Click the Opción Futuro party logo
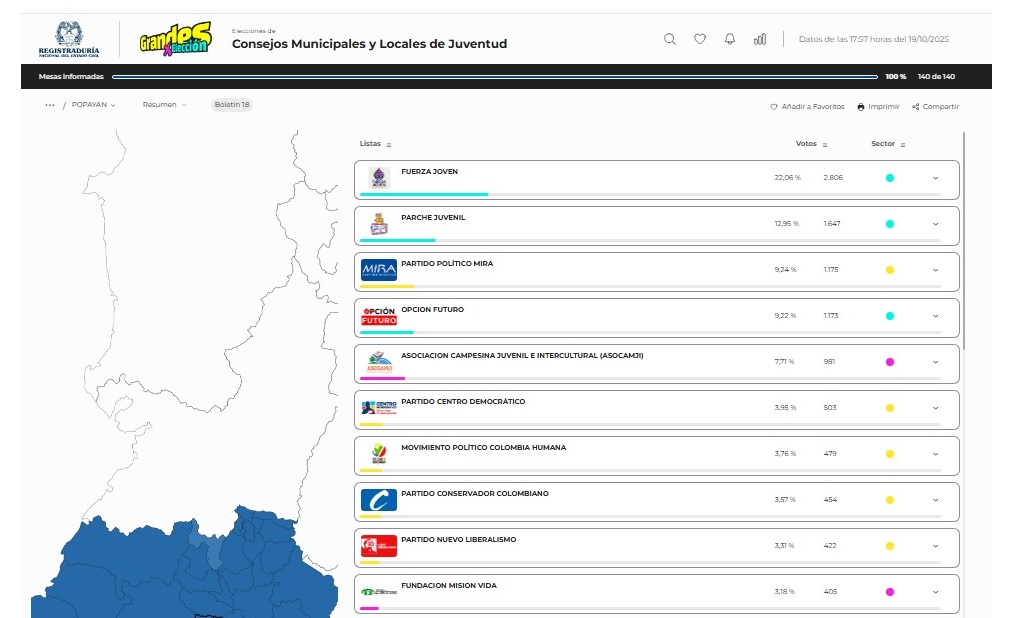The image size is (1019, 618). pos(379,316)
